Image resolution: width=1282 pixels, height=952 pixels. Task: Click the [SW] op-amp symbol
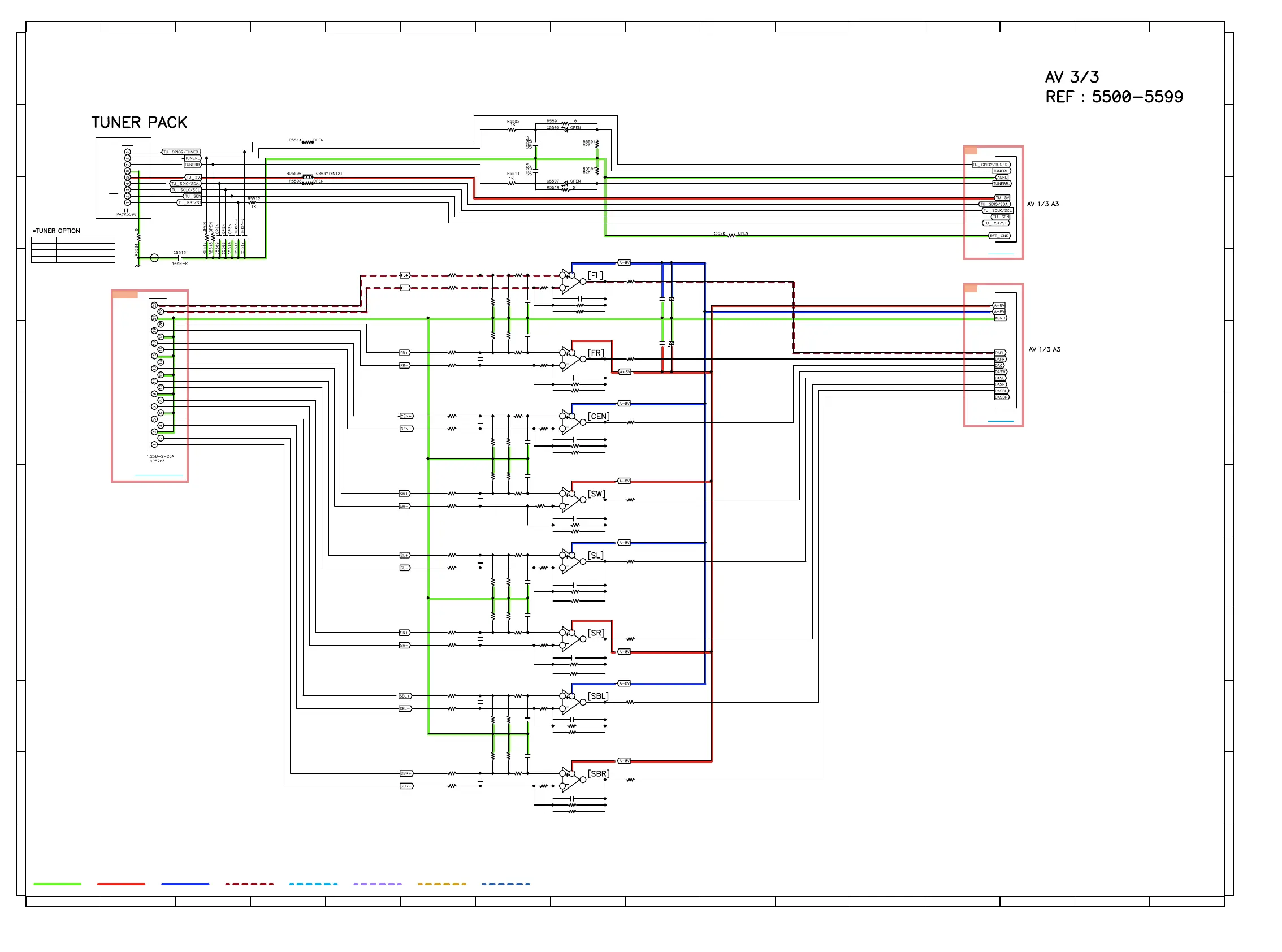[570, 500]
